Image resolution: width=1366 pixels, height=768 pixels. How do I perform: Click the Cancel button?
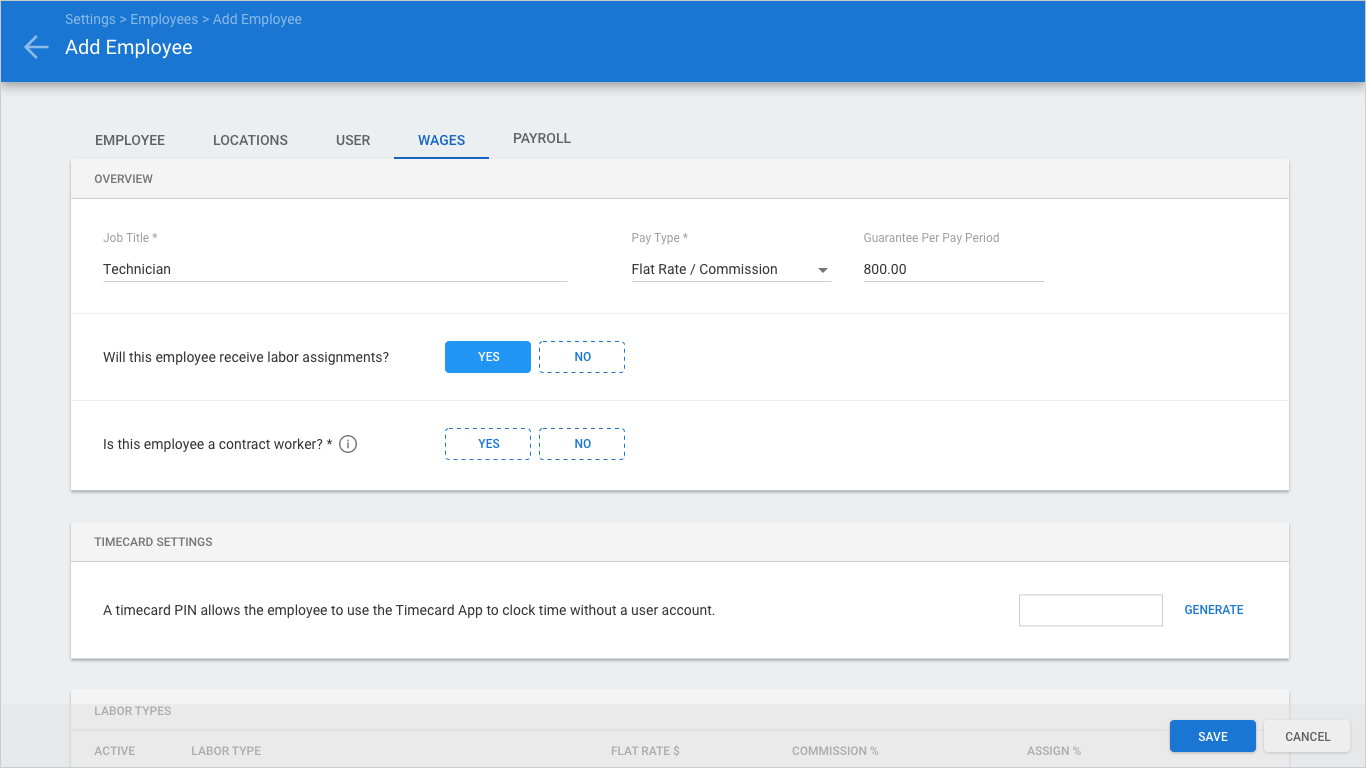1307,736
